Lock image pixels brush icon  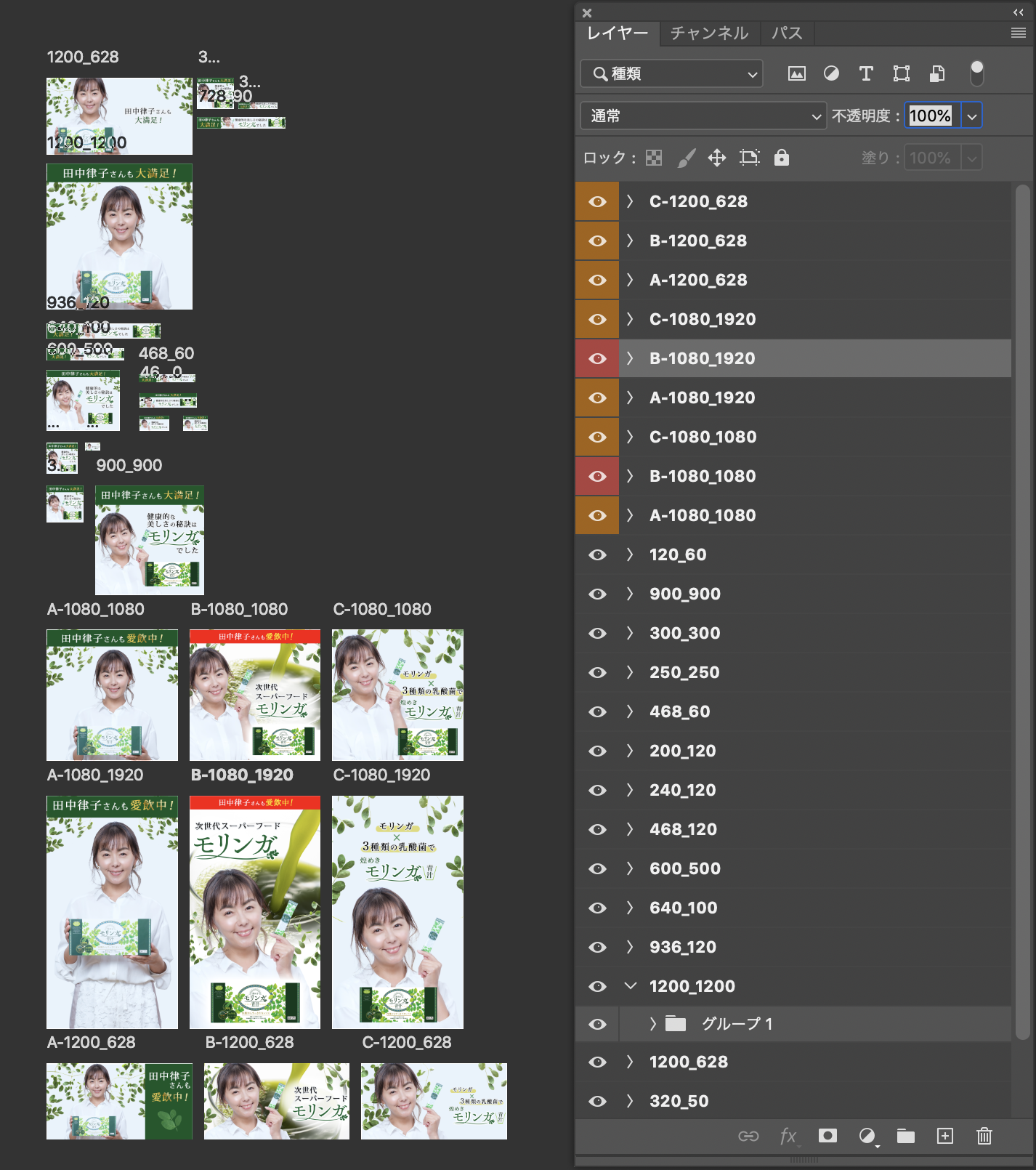tap(686, 158)
